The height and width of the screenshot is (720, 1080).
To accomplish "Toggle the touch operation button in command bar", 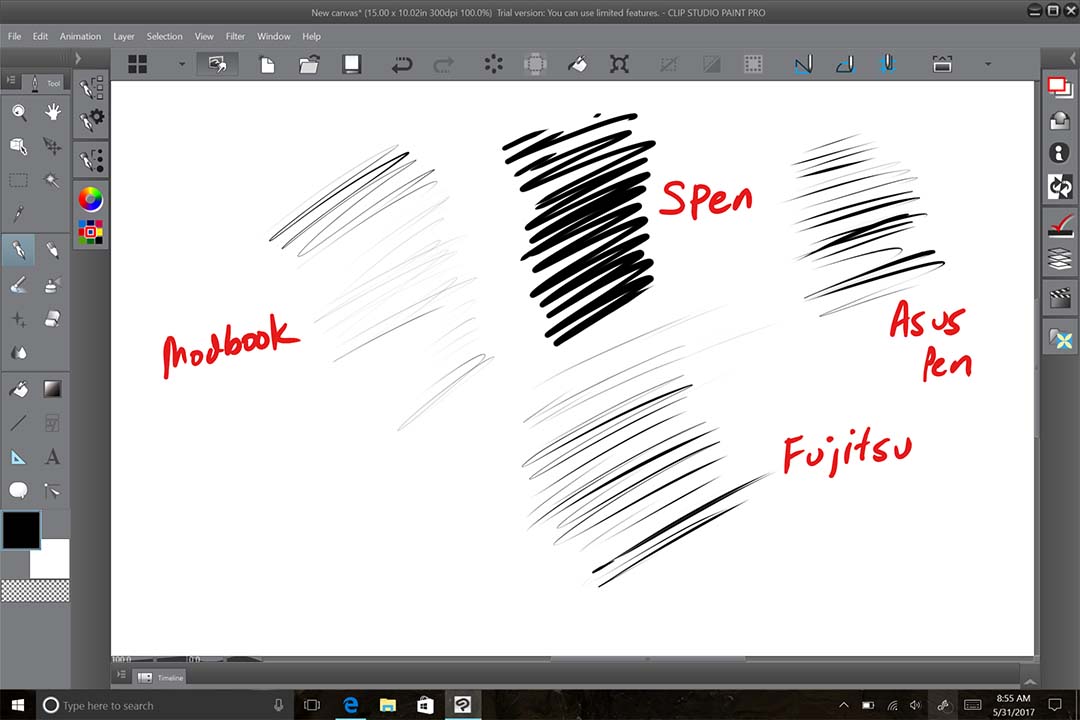I will click(217, 64).
